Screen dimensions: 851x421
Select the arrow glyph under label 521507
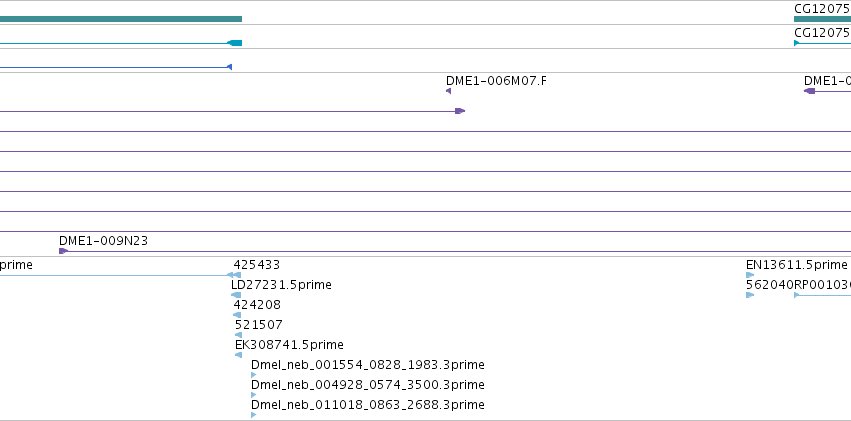238,335
